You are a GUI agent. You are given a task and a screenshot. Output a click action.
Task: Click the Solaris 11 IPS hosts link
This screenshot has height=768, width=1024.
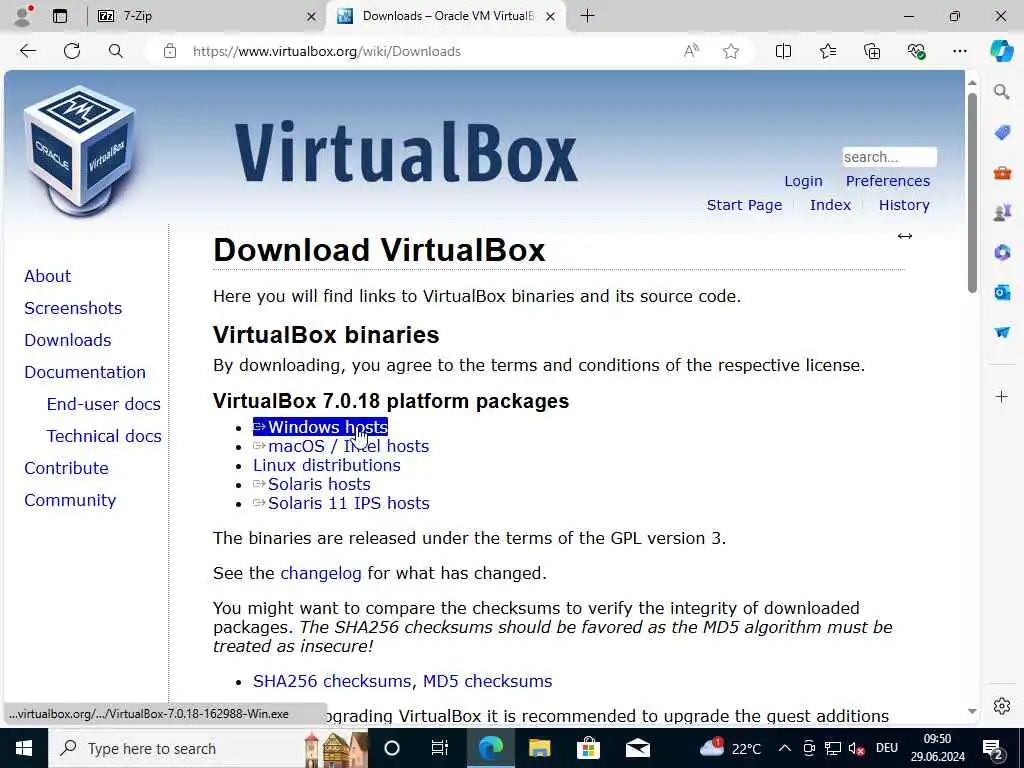coord(341,503)
